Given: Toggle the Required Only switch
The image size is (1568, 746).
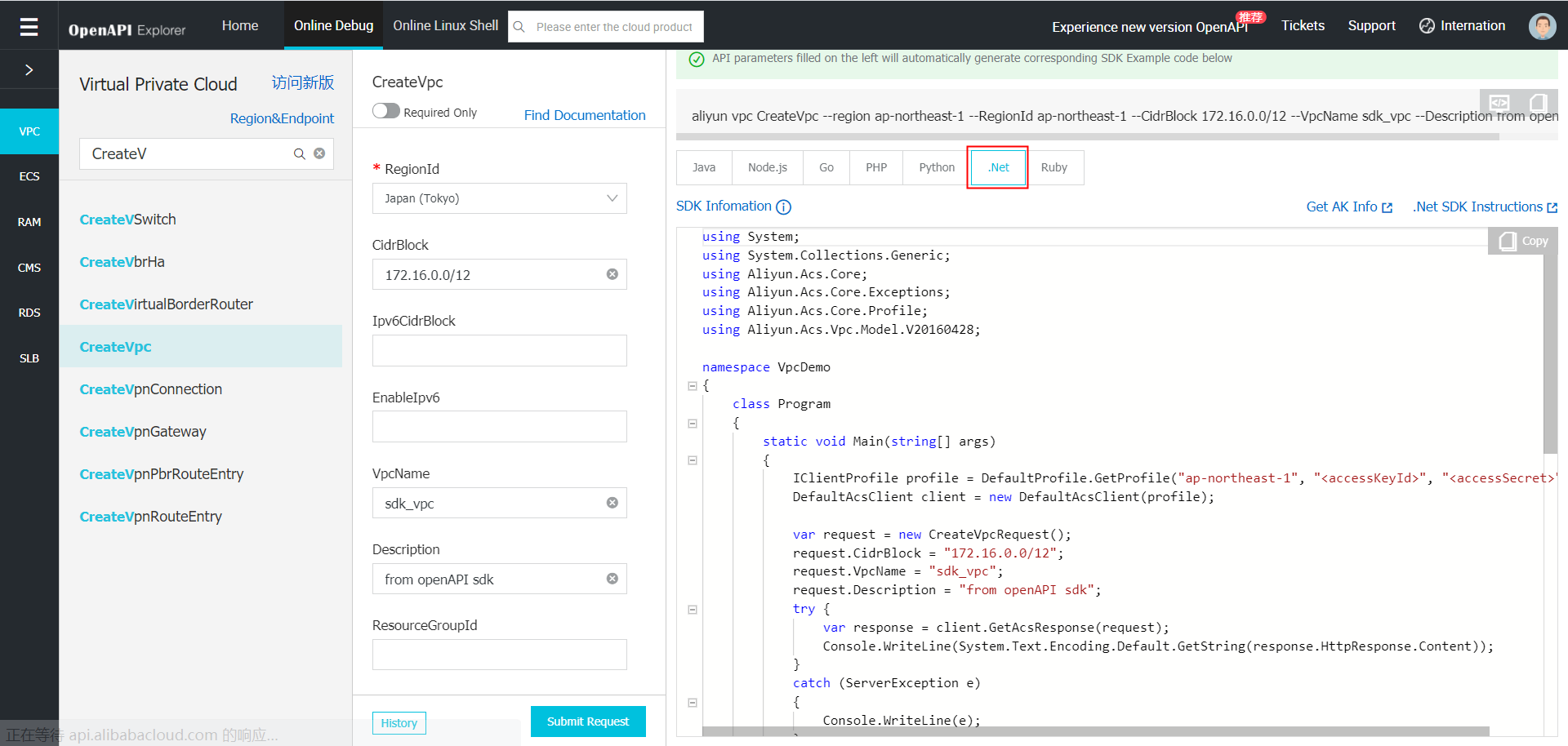Looking at the screenshot, I should tap(386, 111).
